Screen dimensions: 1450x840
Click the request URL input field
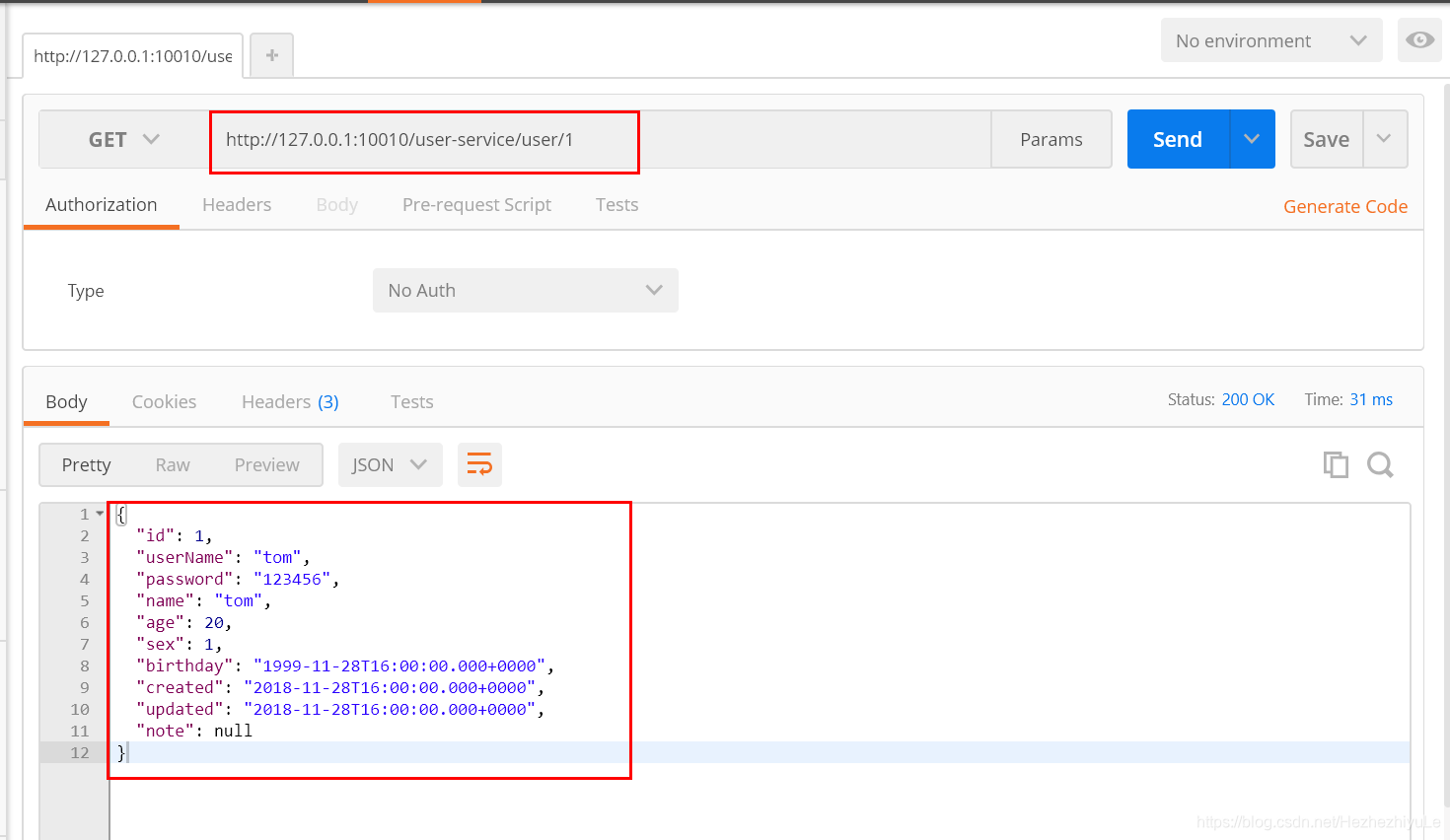pos(600,139)
